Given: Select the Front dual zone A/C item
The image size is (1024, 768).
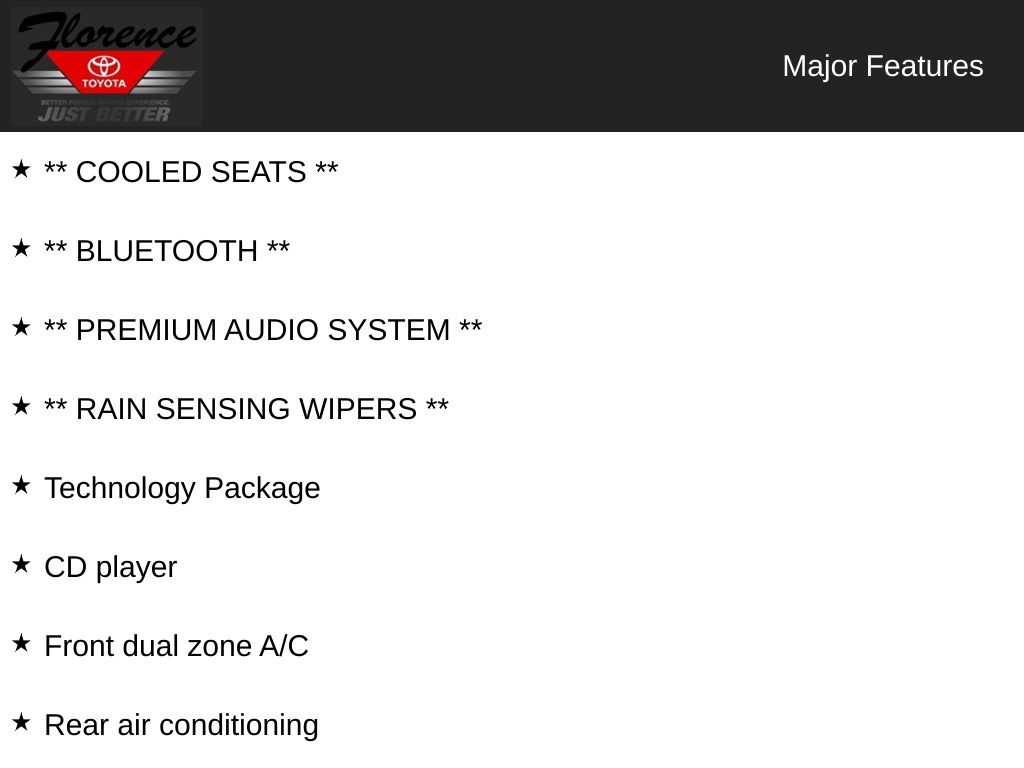Looking at the screenshot, I should (x=176, y=646).
